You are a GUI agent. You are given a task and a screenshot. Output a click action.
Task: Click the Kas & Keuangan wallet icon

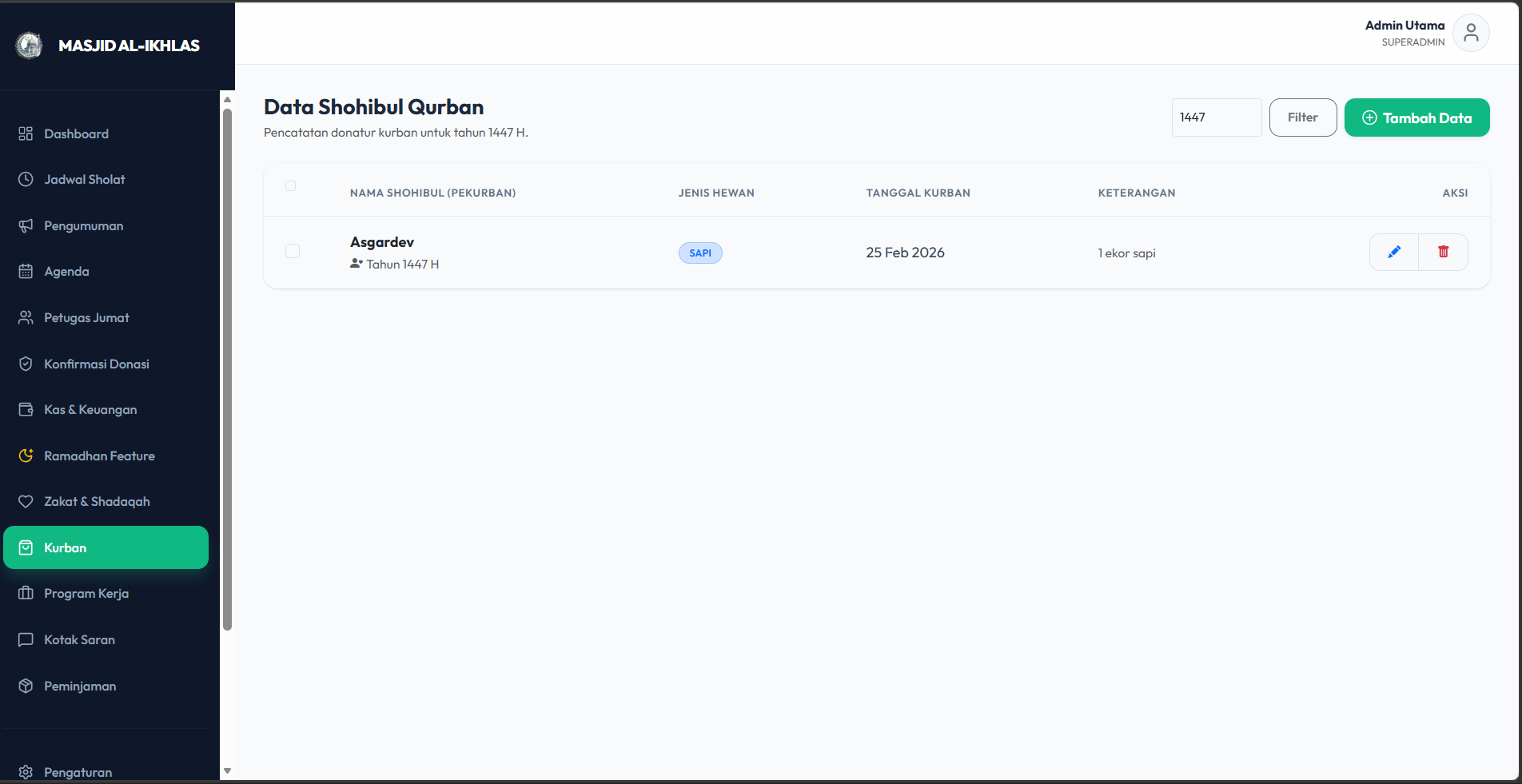(x=26, y=409)
